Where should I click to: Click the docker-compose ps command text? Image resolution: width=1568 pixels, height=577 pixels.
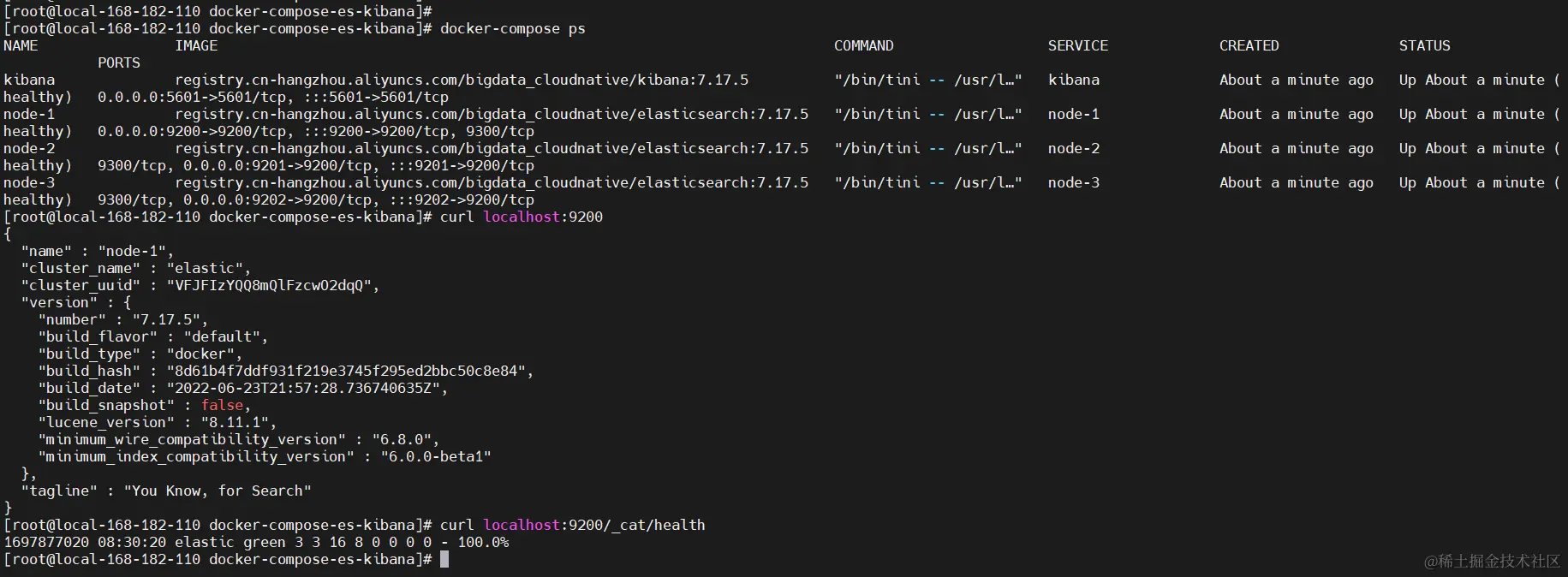tap(512, 28)
